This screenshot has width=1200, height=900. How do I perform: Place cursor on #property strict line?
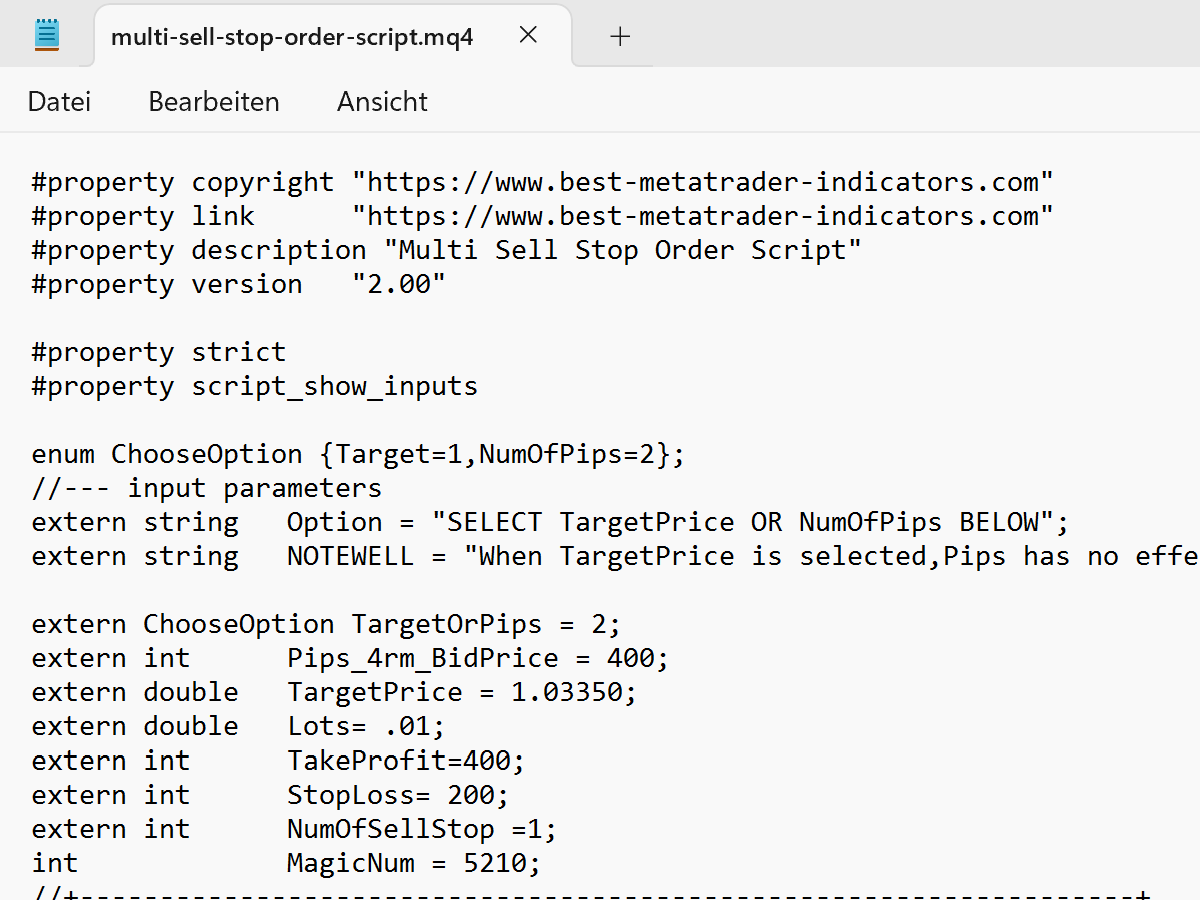tap(158, 352)
